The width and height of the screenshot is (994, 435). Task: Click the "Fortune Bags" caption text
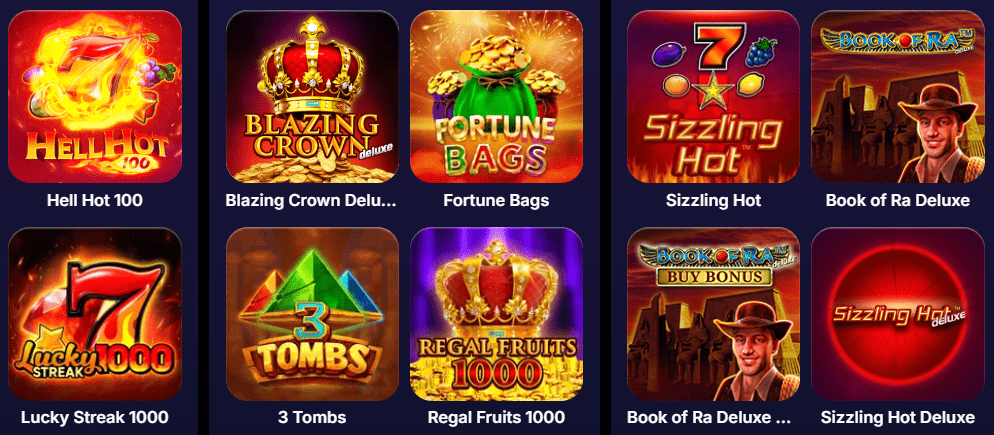coord(496,201)
